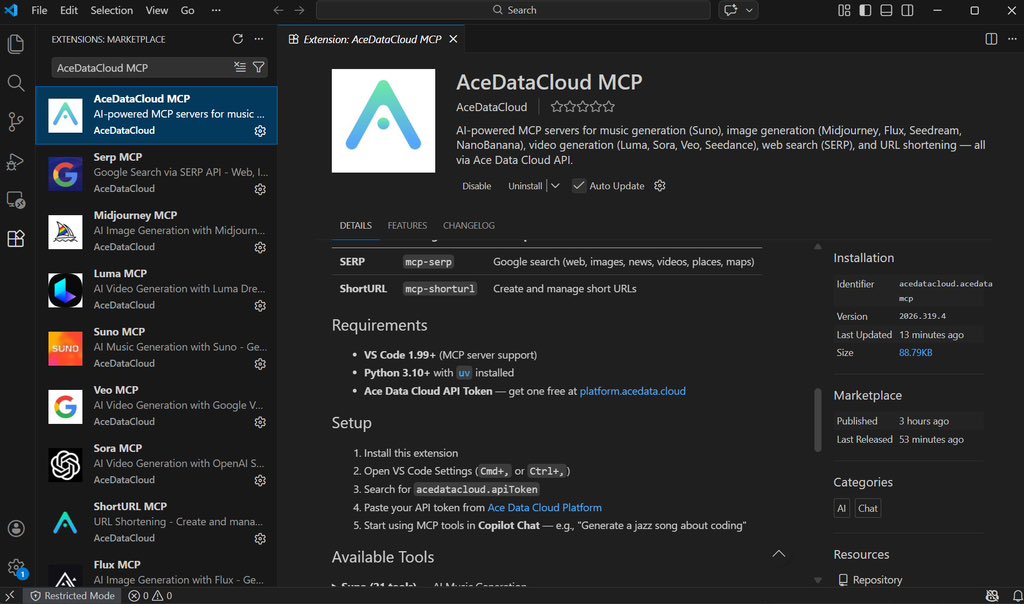Switch to the FEATURES tab
Screen dimensions: 1024x604
pyautogui.click(x=407, y=225)
